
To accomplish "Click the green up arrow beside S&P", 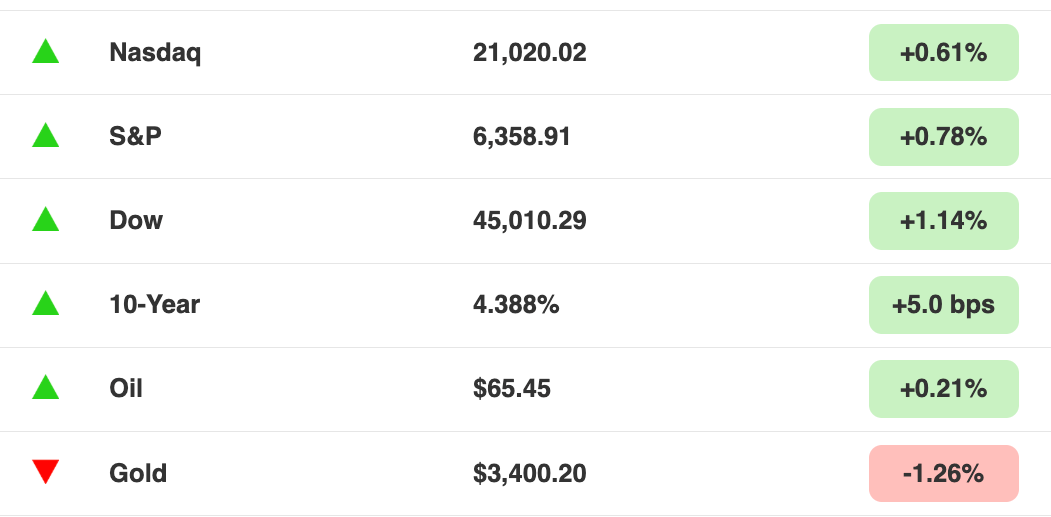I will point(46,135).
